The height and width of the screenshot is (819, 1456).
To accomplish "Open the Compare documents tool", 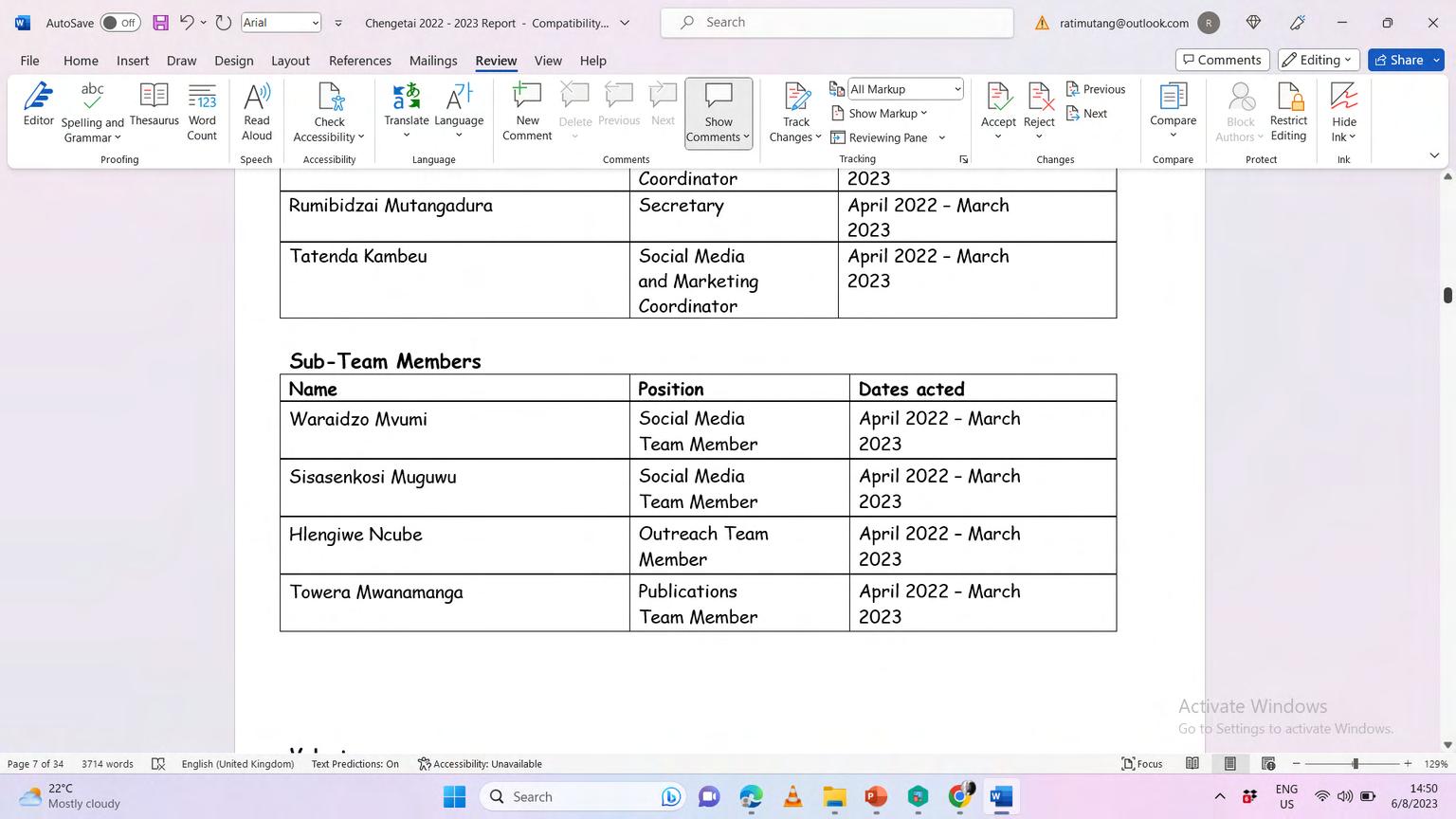I will click(x=1173, y=111).
